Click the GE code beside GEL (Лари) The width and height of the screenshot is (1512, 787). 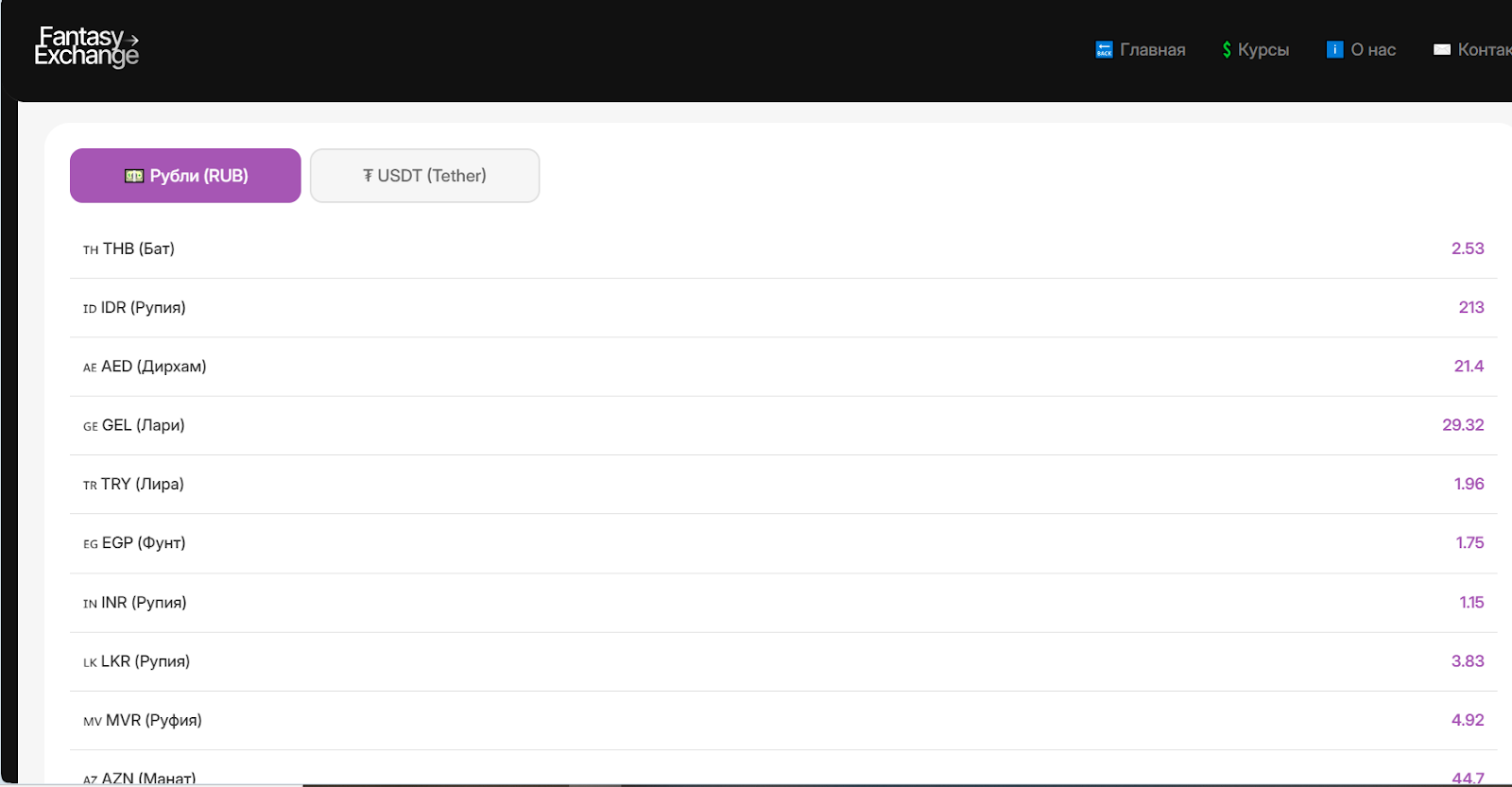90,426
